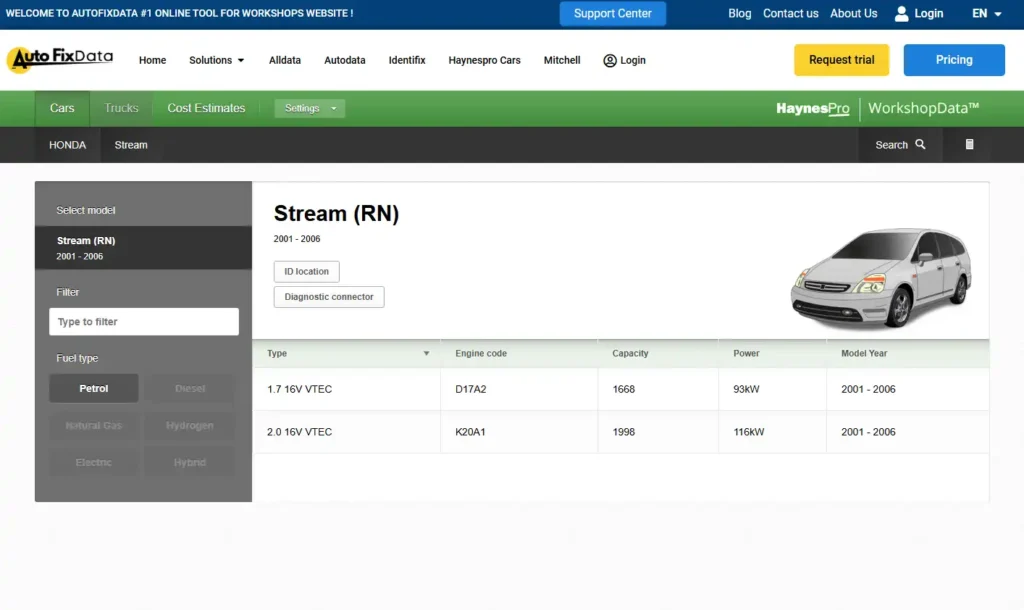Switch to the Trucks tab
The image size is (1024, 610).
click(121, 108)
